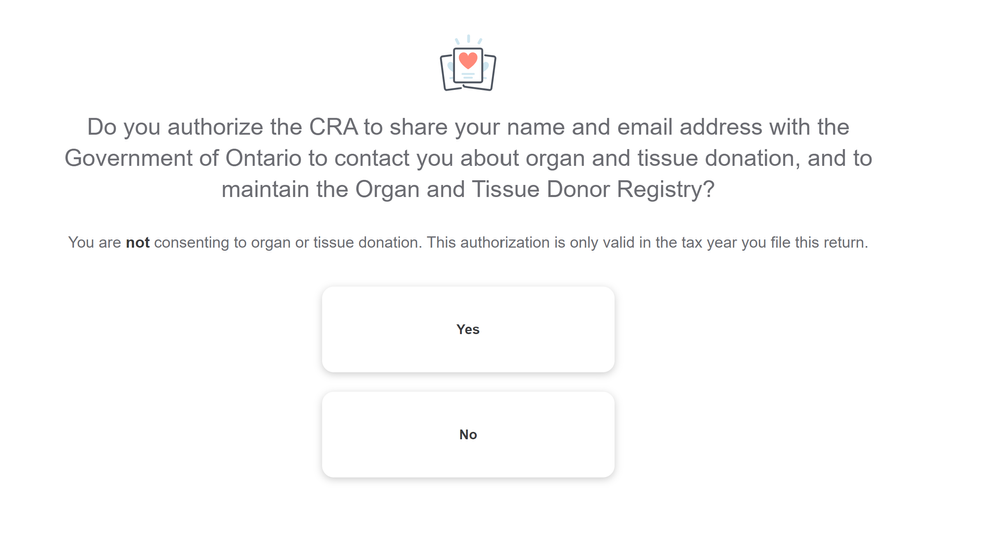This screenshot has height=542, width=999.
Task: Click "Organ and Tissue Donor Registry?" heading text
Action: pos(535,189)
